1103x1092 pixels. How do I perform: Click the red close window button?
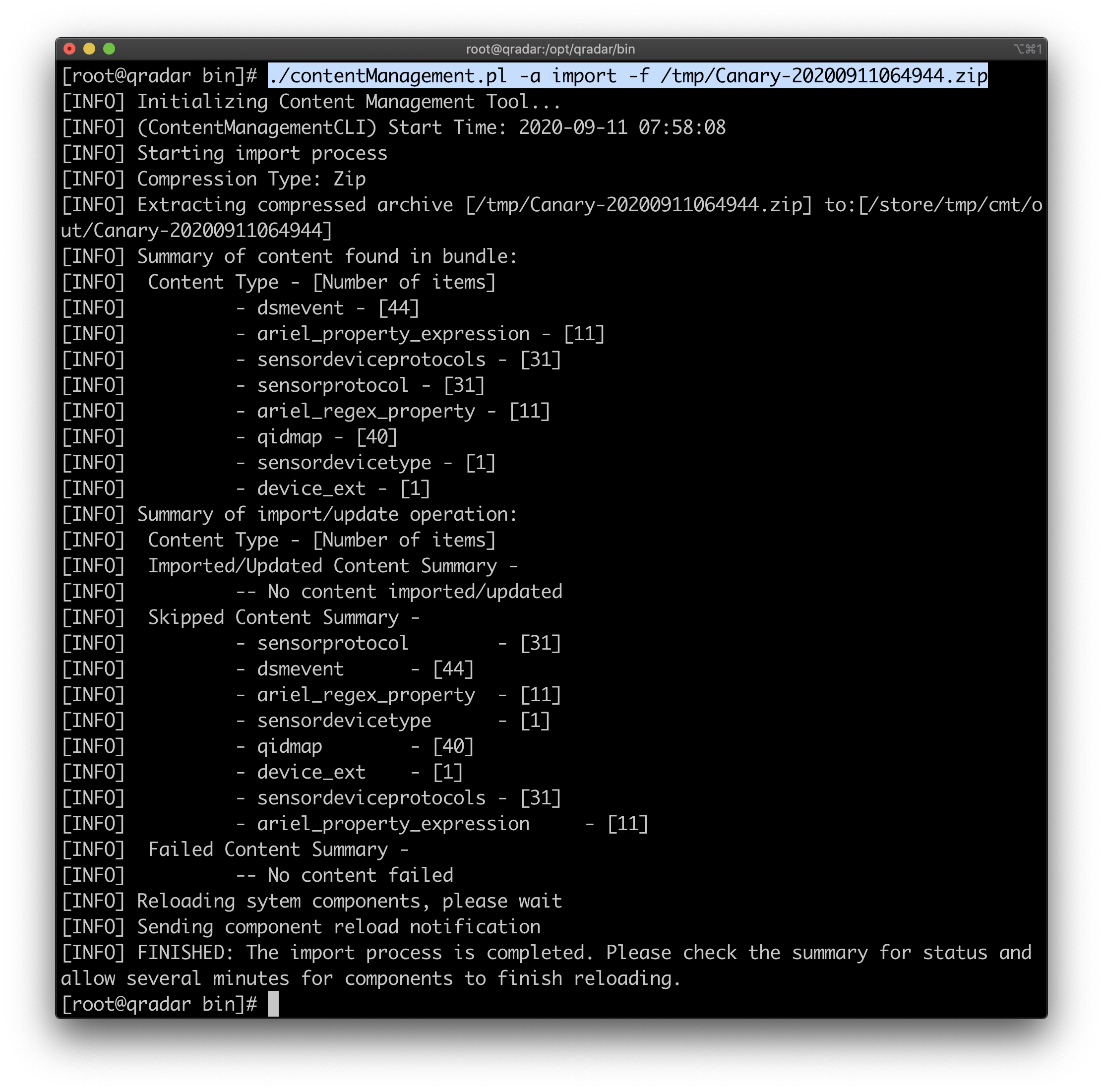coord(69,49)
